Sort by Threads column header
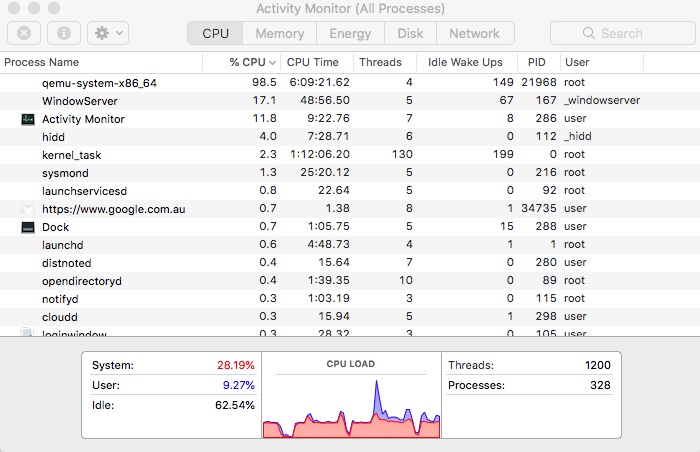This screenshot has width=700, height=452. click(385, 62)
